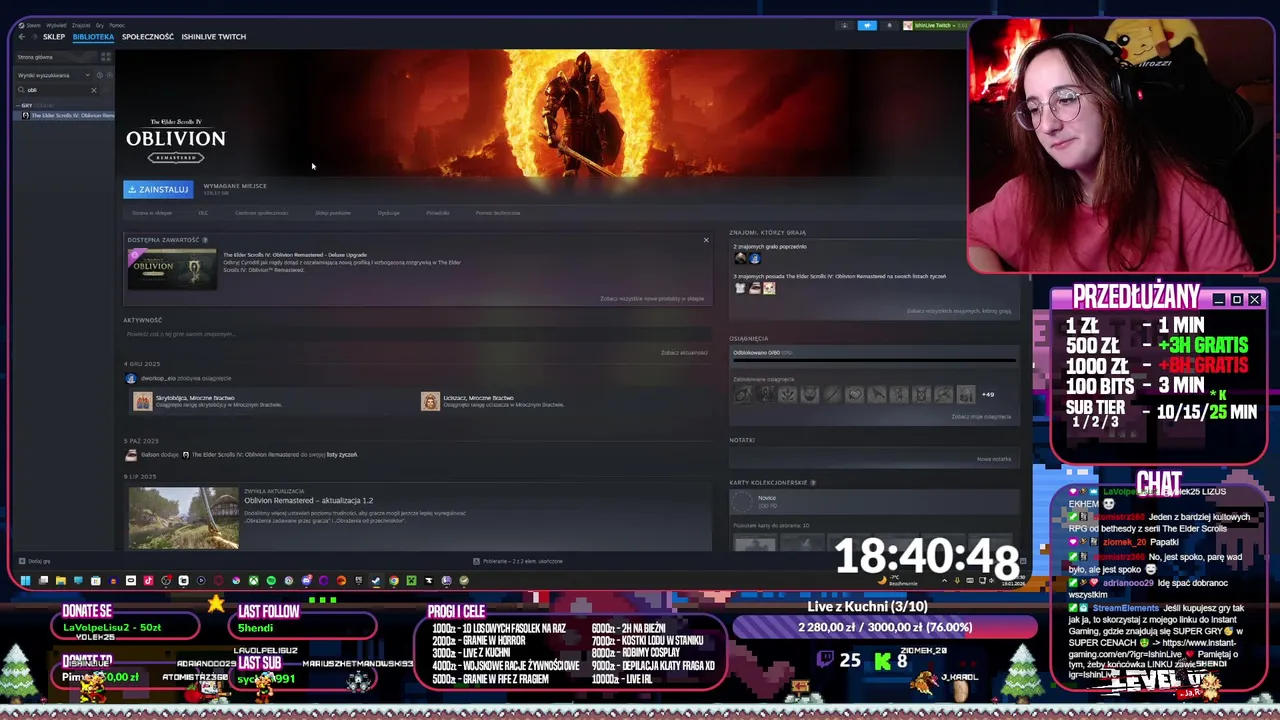Viewport: 1280px width, 720px height.
Task: Open Pomoc techniczna link
Action: pyautogui.click(x=498, y=213)
